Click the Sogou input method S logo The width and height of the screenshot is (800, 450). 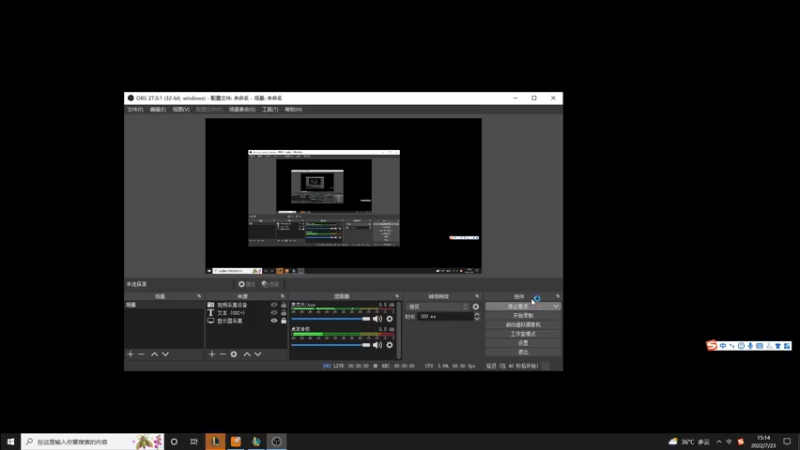coord(711,345)
